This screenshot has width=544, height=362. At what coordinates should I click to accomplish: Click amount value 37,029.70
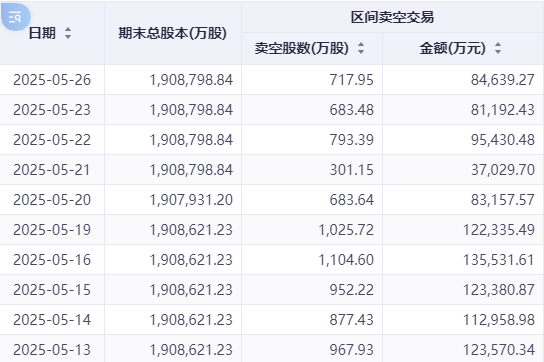(503, 170)
